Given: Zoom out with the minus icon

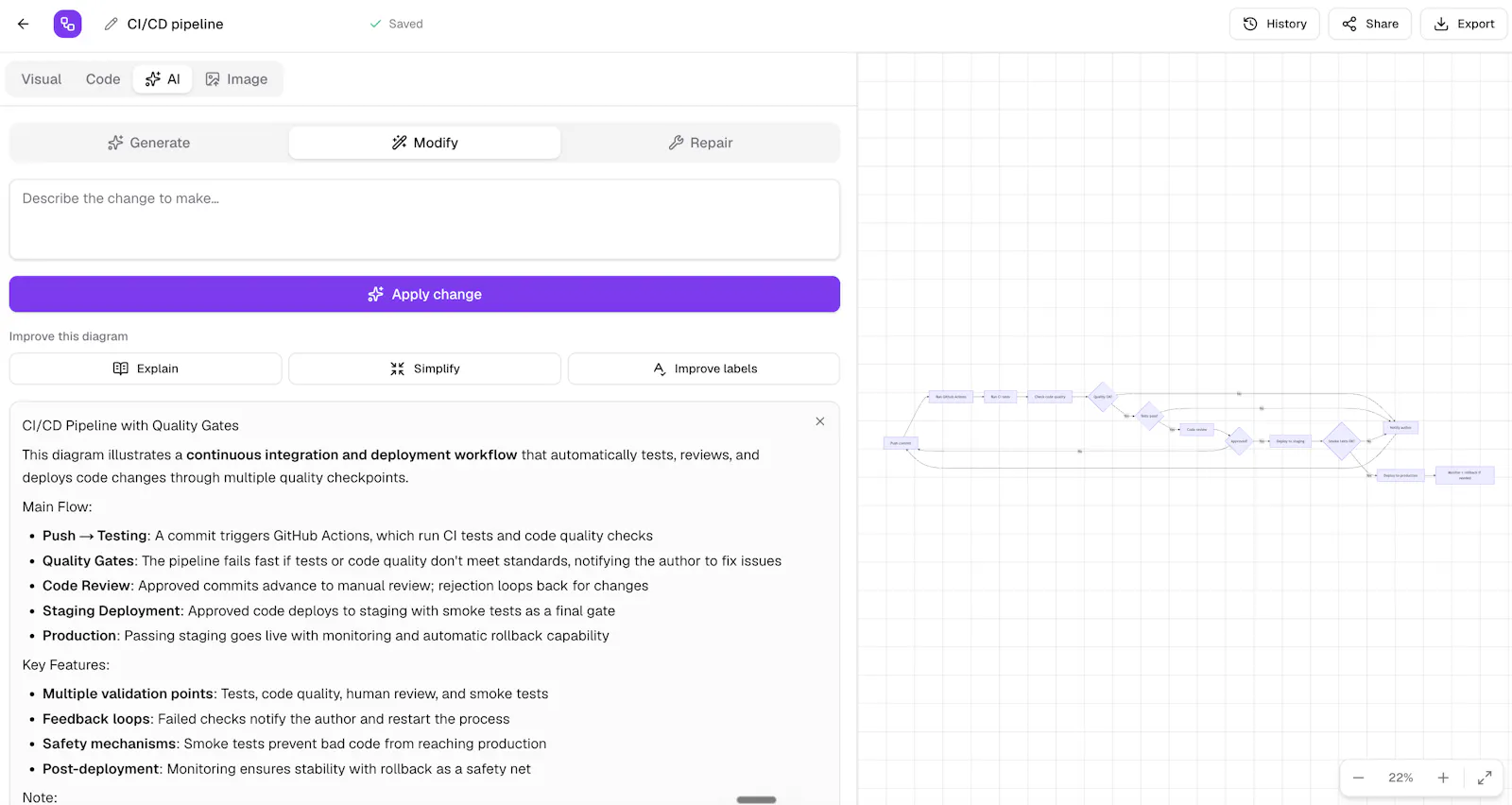Looking at the screenshot, I should [x=1358, y=778].
